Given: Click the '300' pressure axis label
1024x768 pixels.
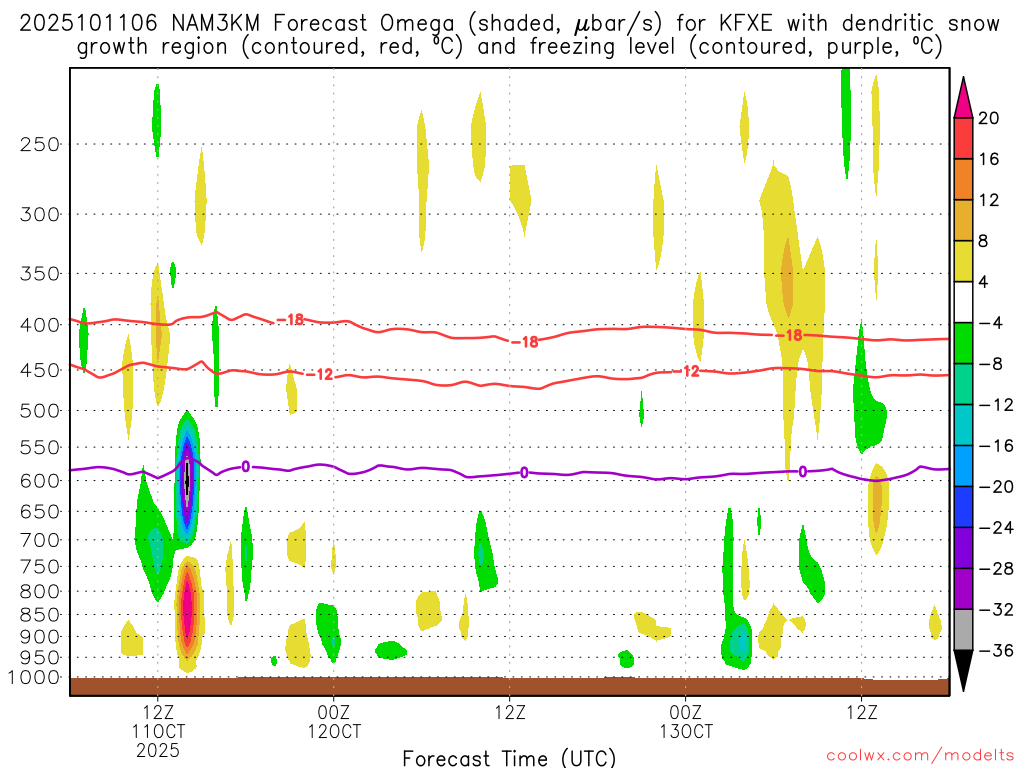Looking at the screenshot, I should click(x=40, y=214).
